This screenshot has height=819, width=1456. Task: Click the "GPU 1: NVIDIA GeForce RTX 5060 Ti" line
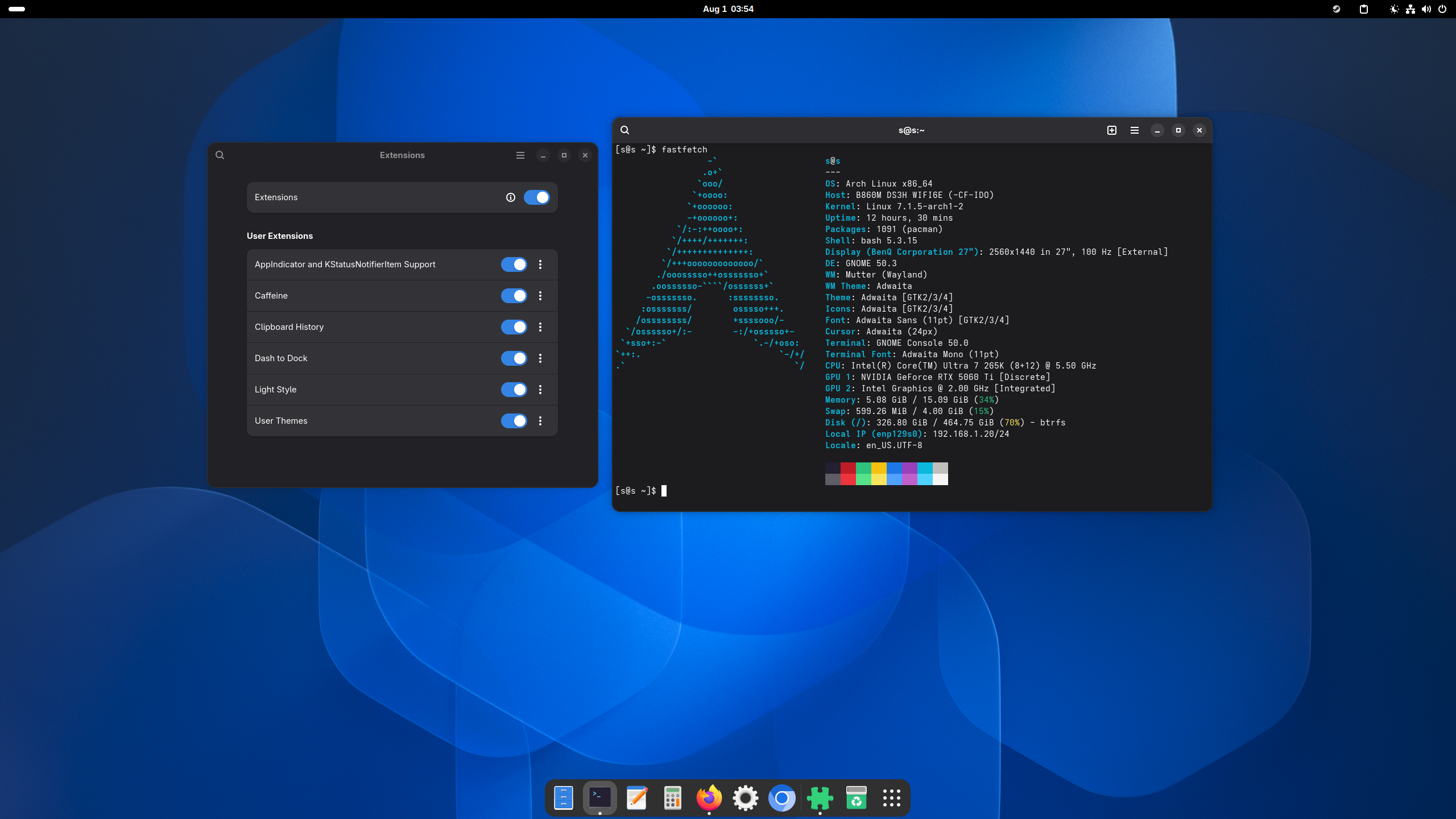(x=938, y=377)
